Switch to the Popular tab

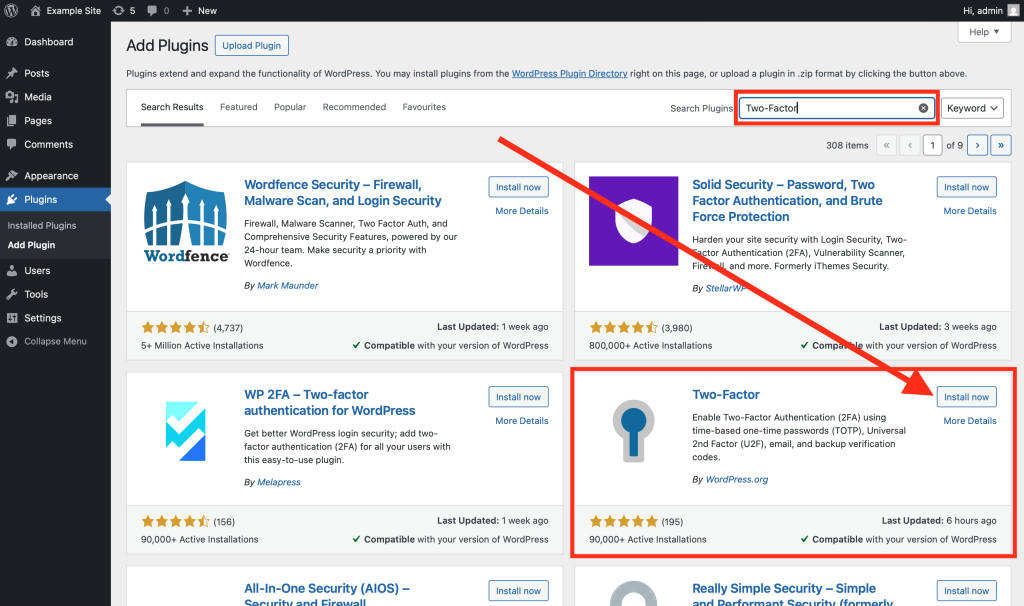pyautogui.click(x=290, y=107)
